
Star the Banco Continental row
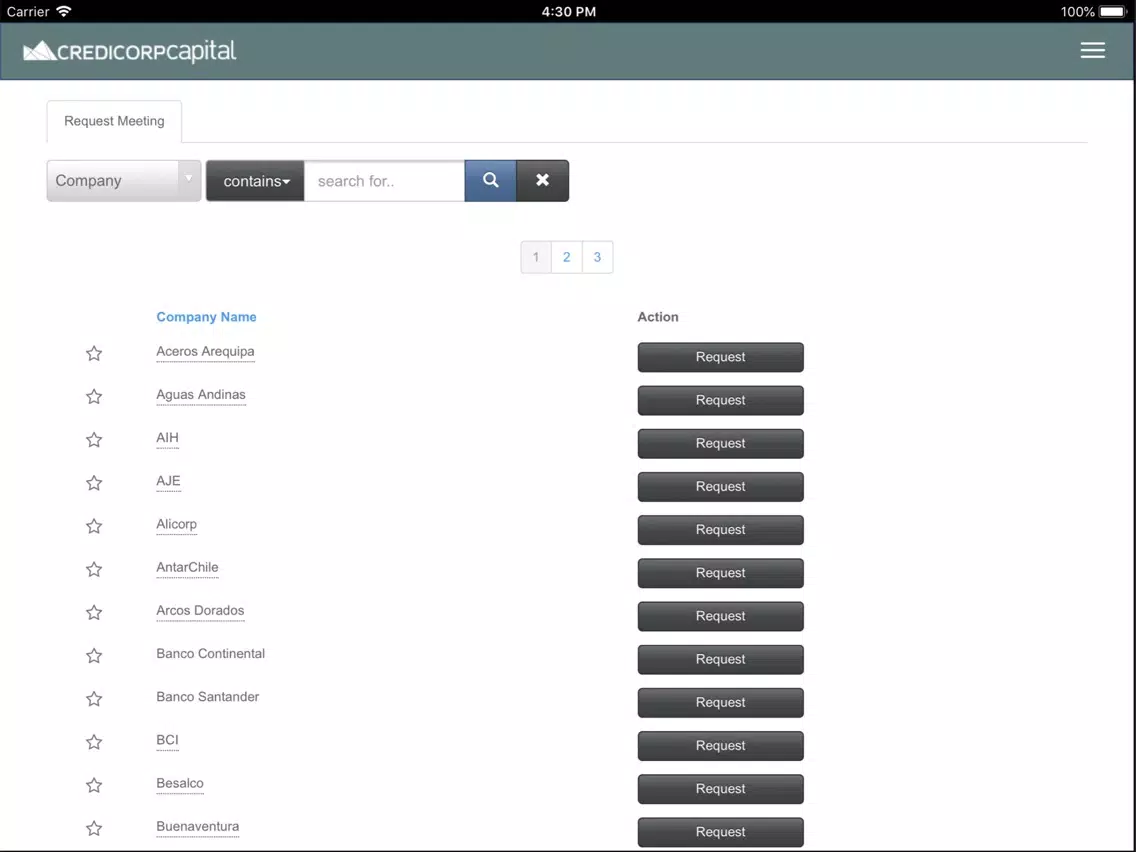[94, 656]
